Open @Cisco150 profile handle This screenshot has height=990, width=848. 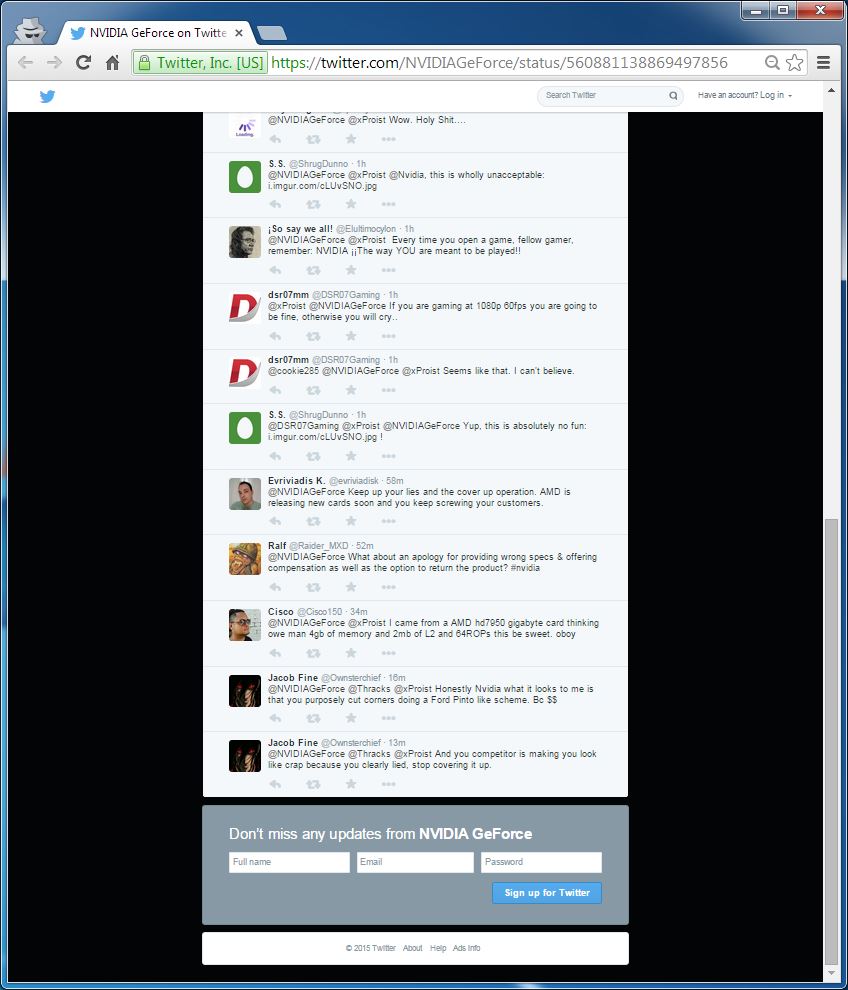(x=319, y=612)
